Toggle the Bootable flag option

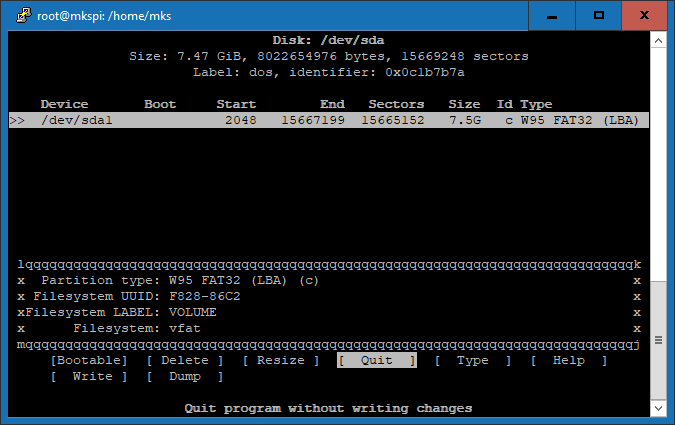click(x=89, y=360)
